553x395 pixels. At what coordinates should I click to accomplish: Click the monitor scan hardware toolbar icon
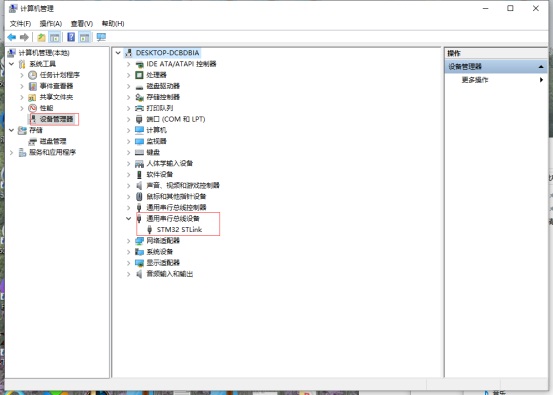101,37
